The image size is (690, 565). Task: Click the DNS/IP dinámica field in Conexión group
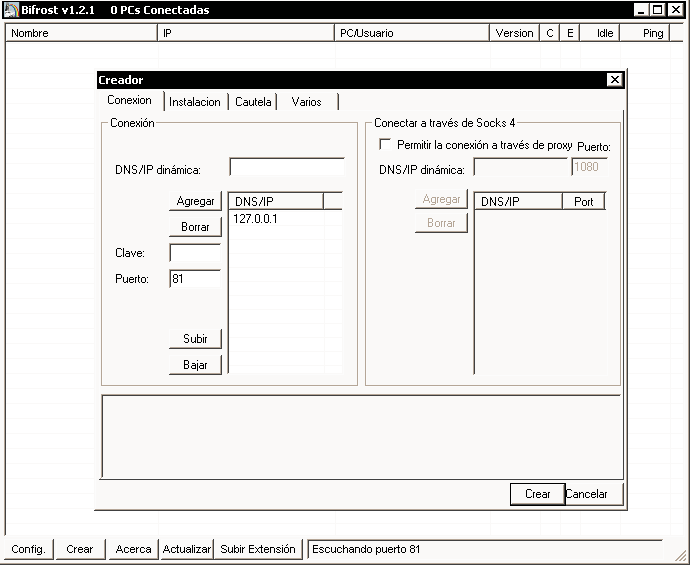coord(287,167)
